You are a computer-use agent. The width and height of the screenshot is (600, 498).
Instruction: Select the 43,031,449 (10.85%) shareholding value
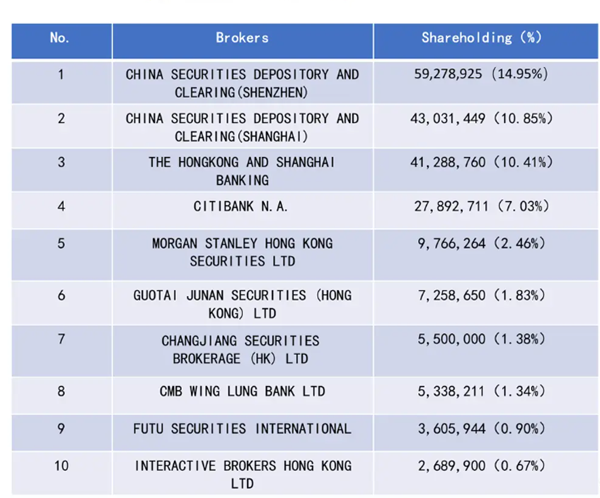tap(481, 119)
